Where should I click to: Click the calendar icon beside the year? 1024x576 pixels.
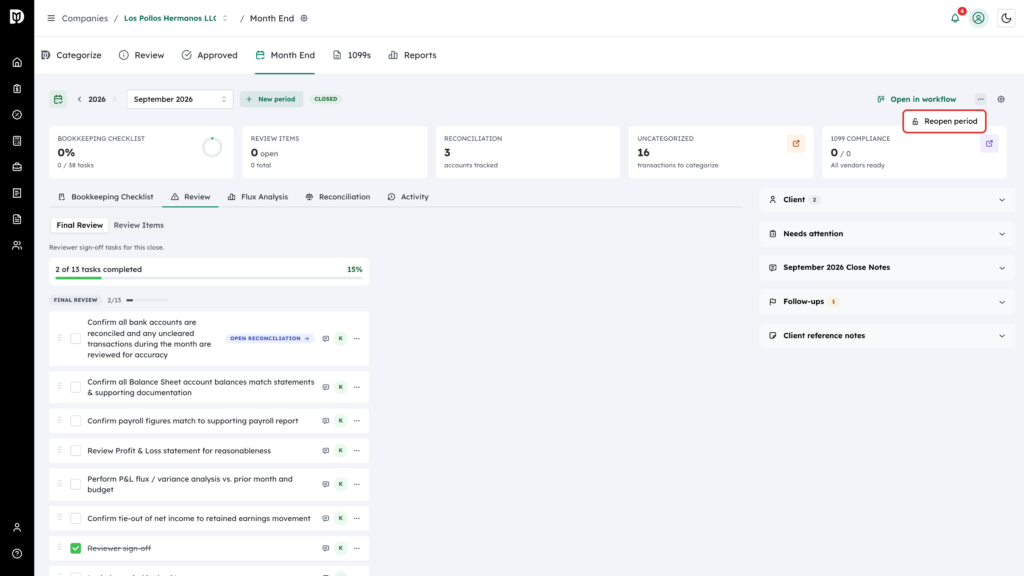pyautogui.click(x=58, y=99)
